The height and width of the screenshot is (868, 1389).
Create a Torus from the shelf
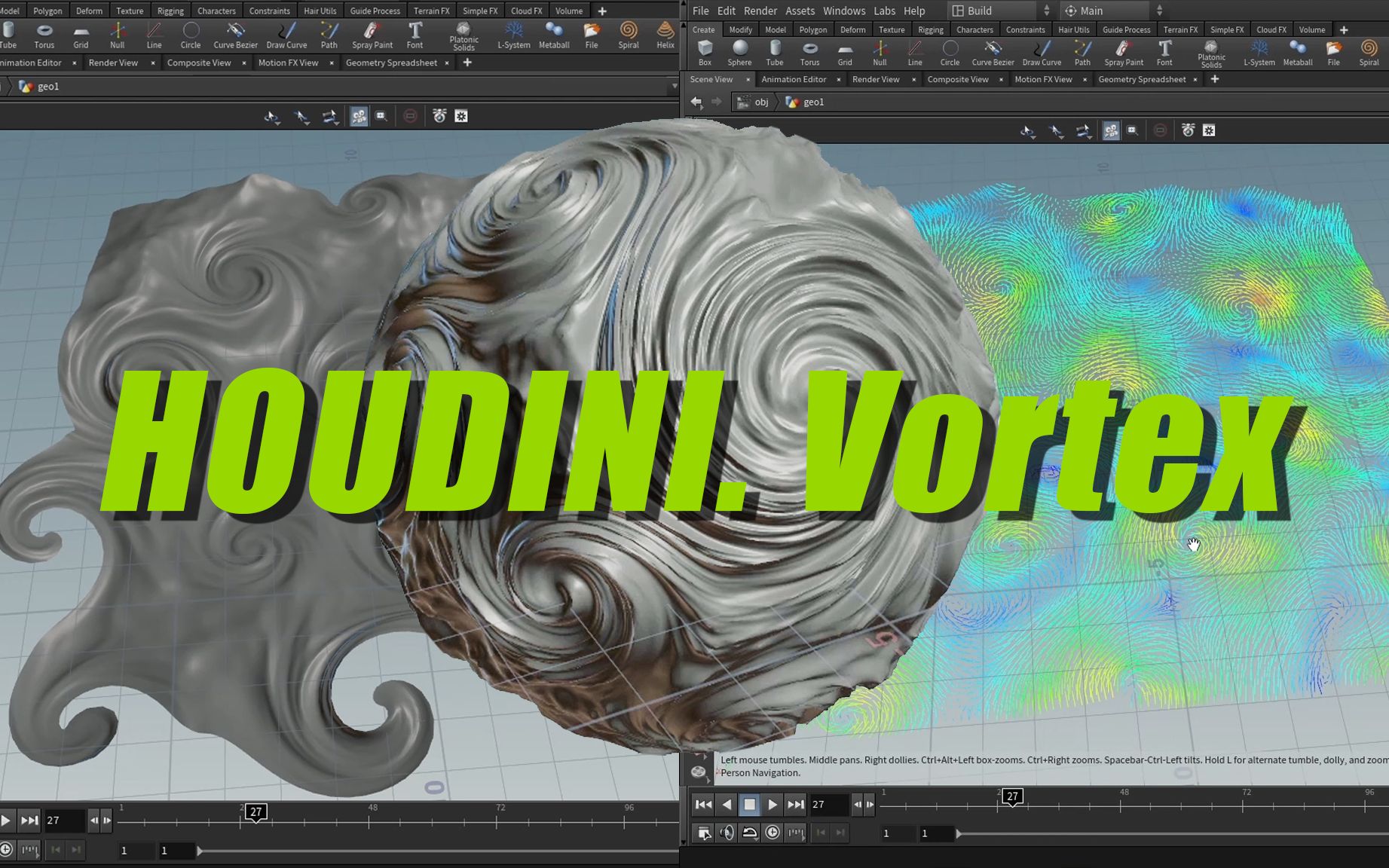810,53
